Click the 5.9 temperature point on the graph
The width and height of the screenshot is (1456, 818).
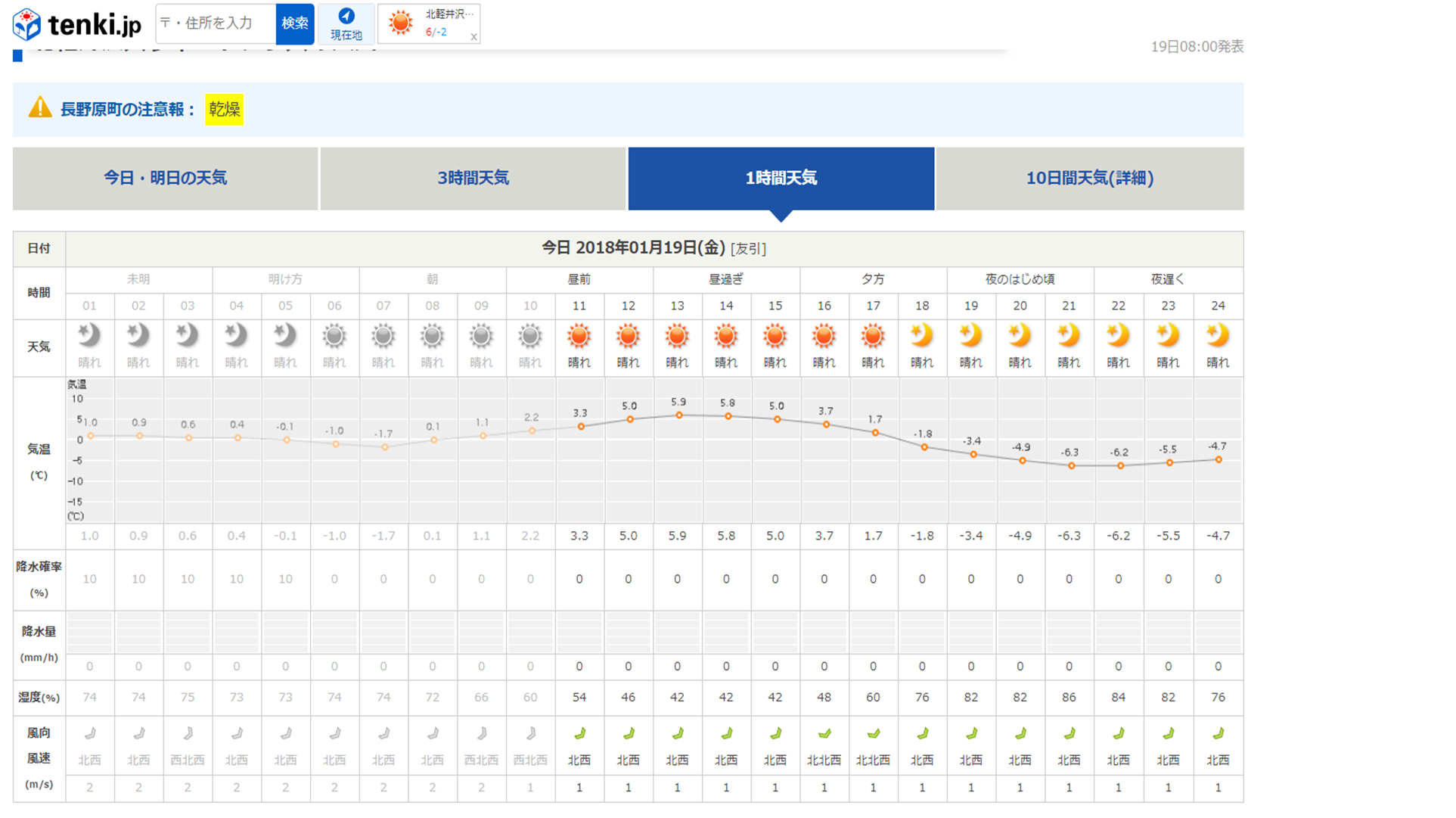679,415
